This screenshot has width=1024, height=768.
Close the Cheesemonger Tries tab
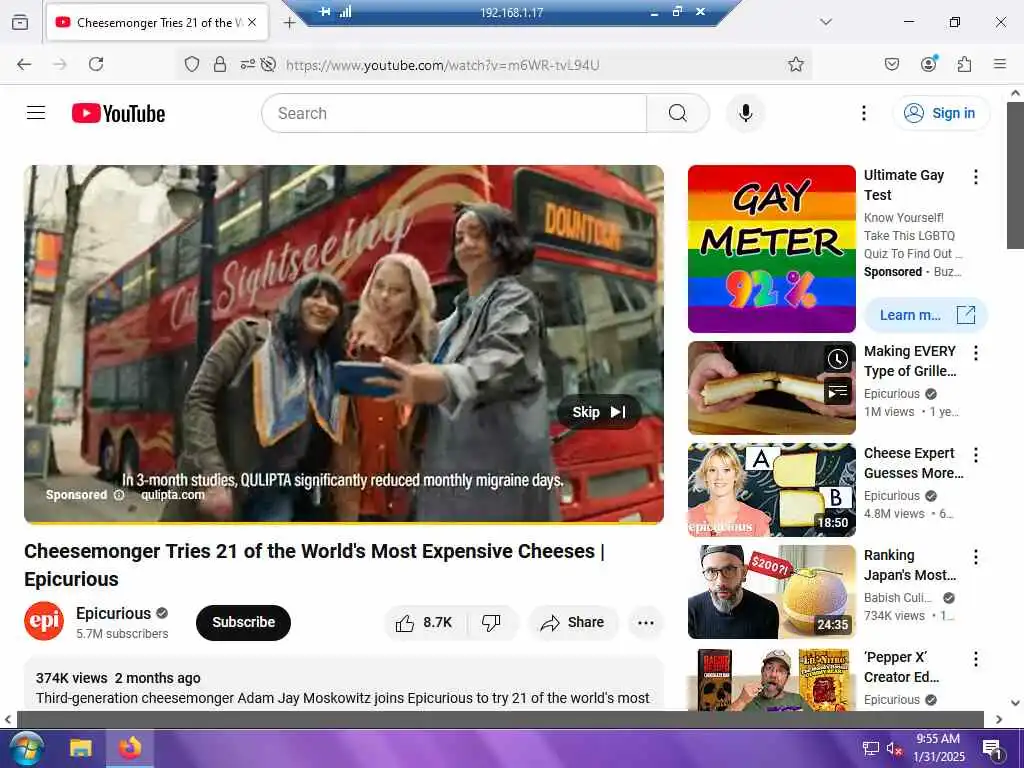pos(252,22)
